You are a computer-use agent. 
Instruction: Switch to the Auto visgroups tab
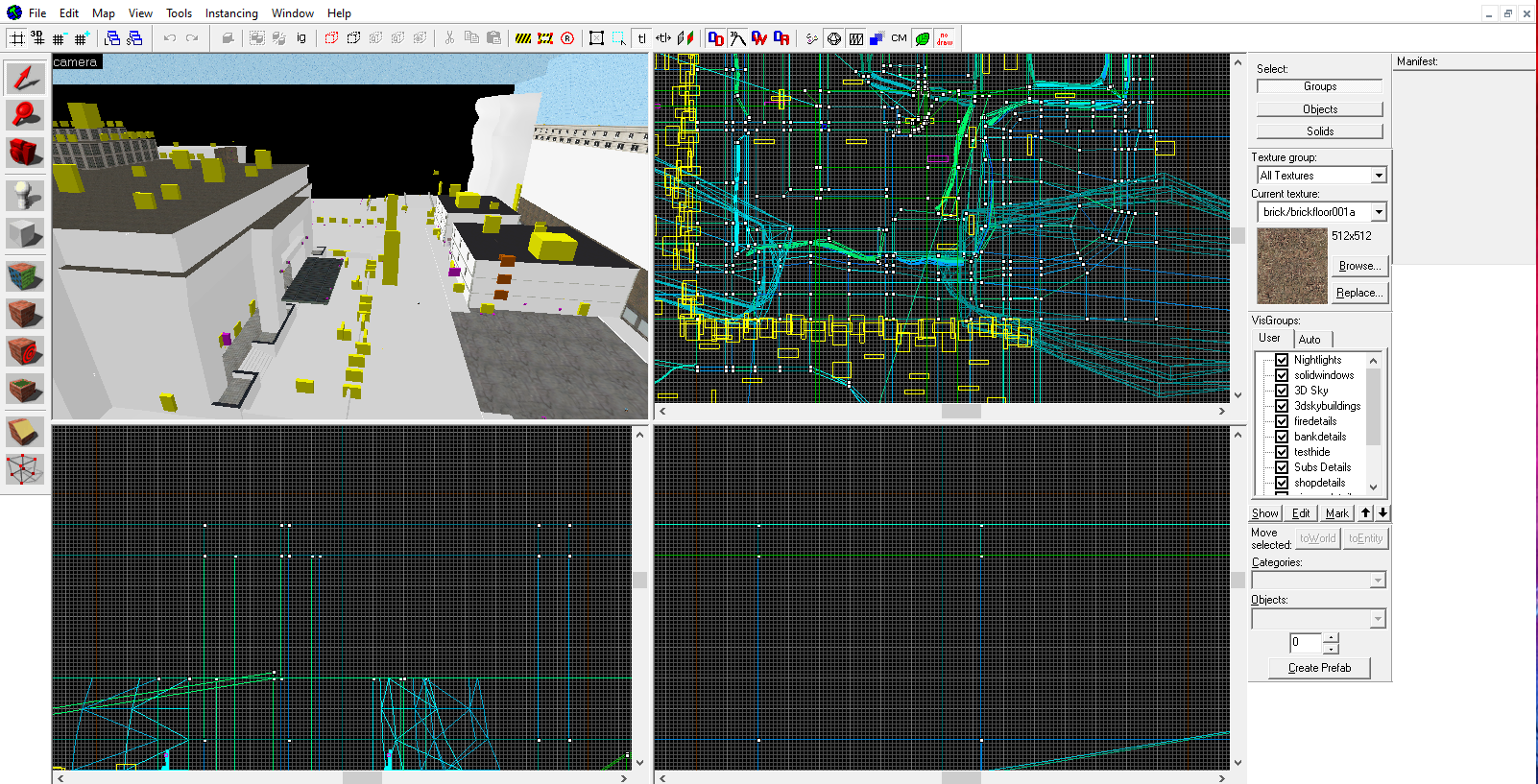pyautogui.click(x=1310, y=340)
